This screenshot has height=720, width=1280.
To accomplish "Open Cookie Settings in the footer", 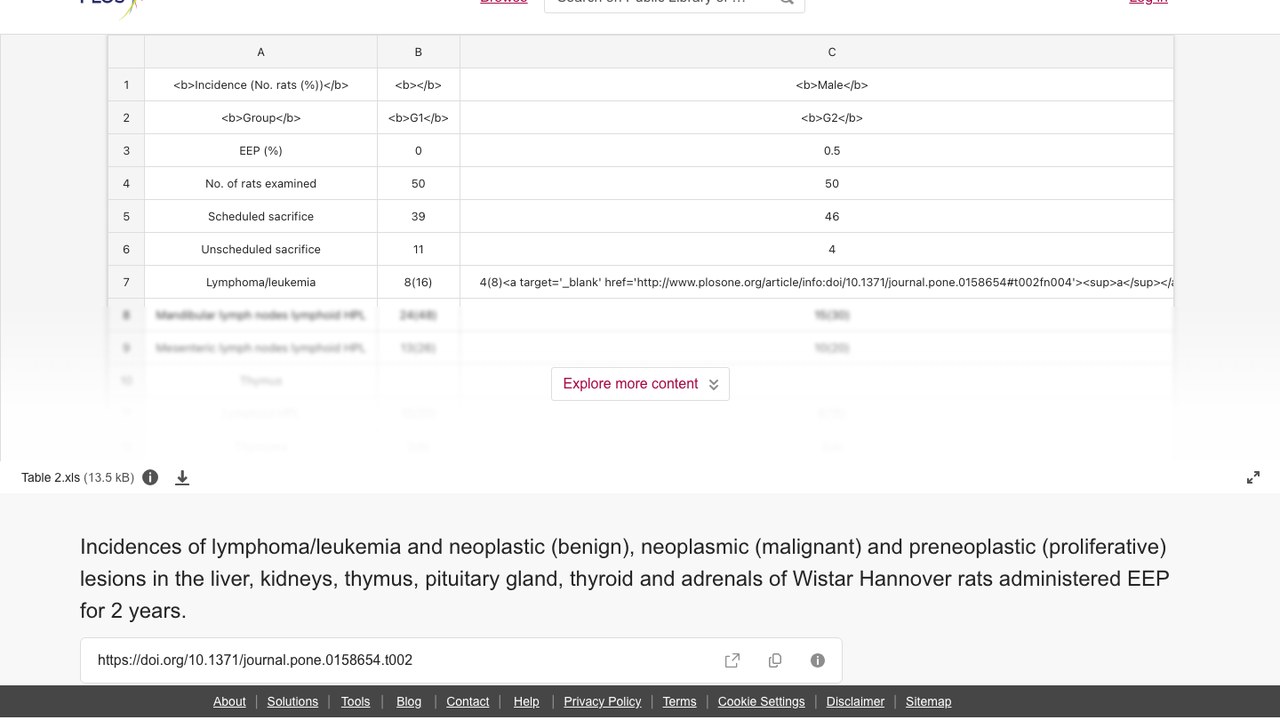I will (761, 702).
